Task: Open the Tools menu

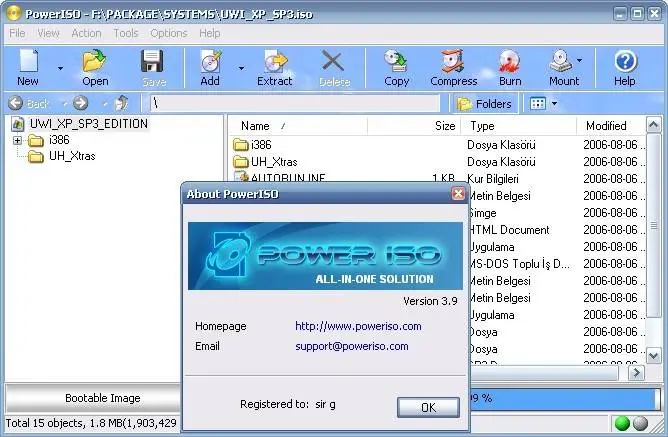Action: click(x=126, y=33)
